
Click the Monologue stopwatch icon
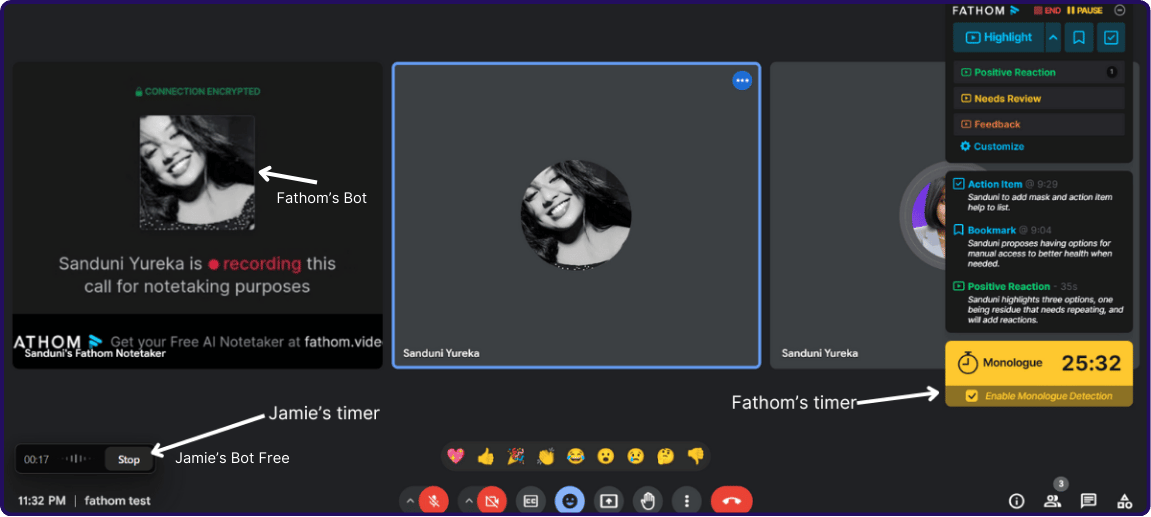point(967,363)
